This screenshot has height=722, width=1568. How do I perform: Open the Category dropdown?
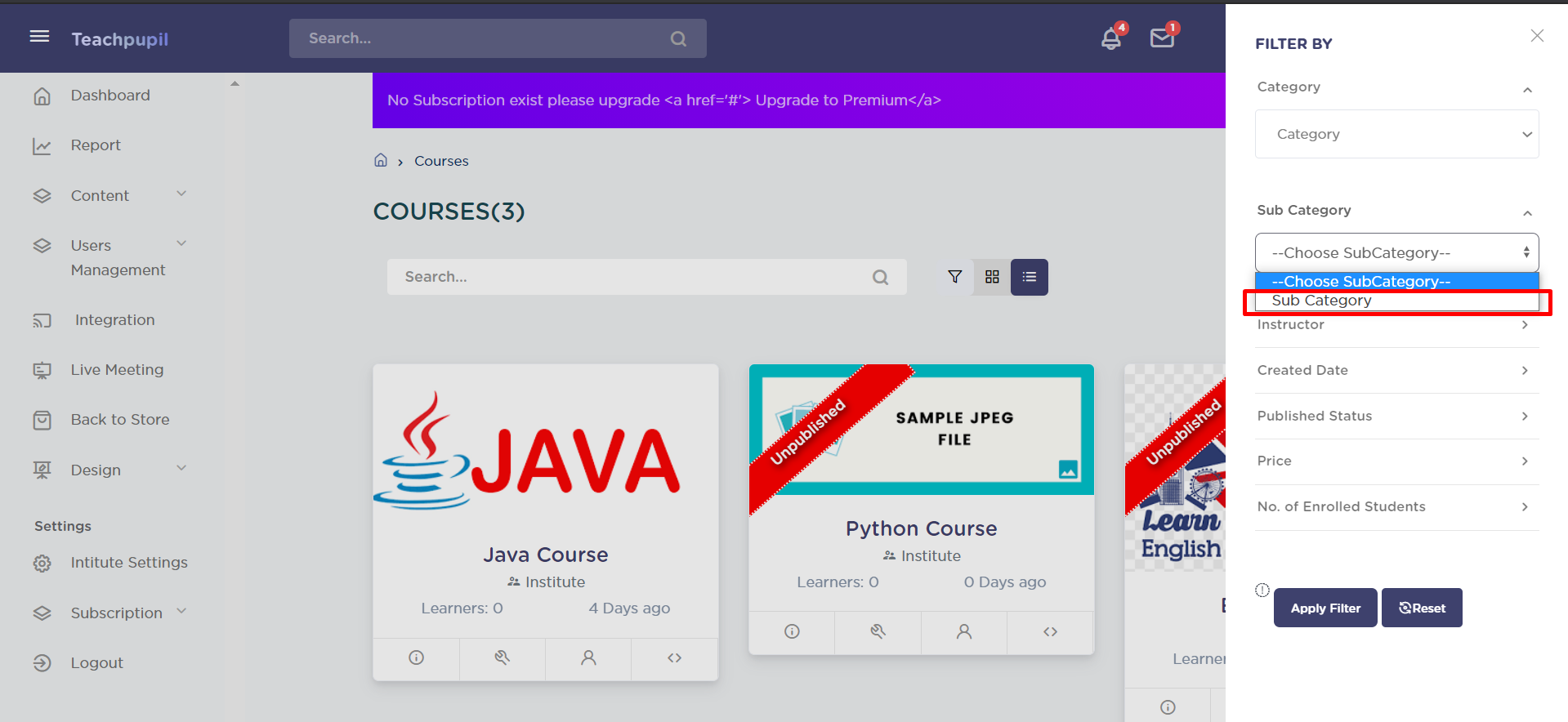click(1396, 134)
